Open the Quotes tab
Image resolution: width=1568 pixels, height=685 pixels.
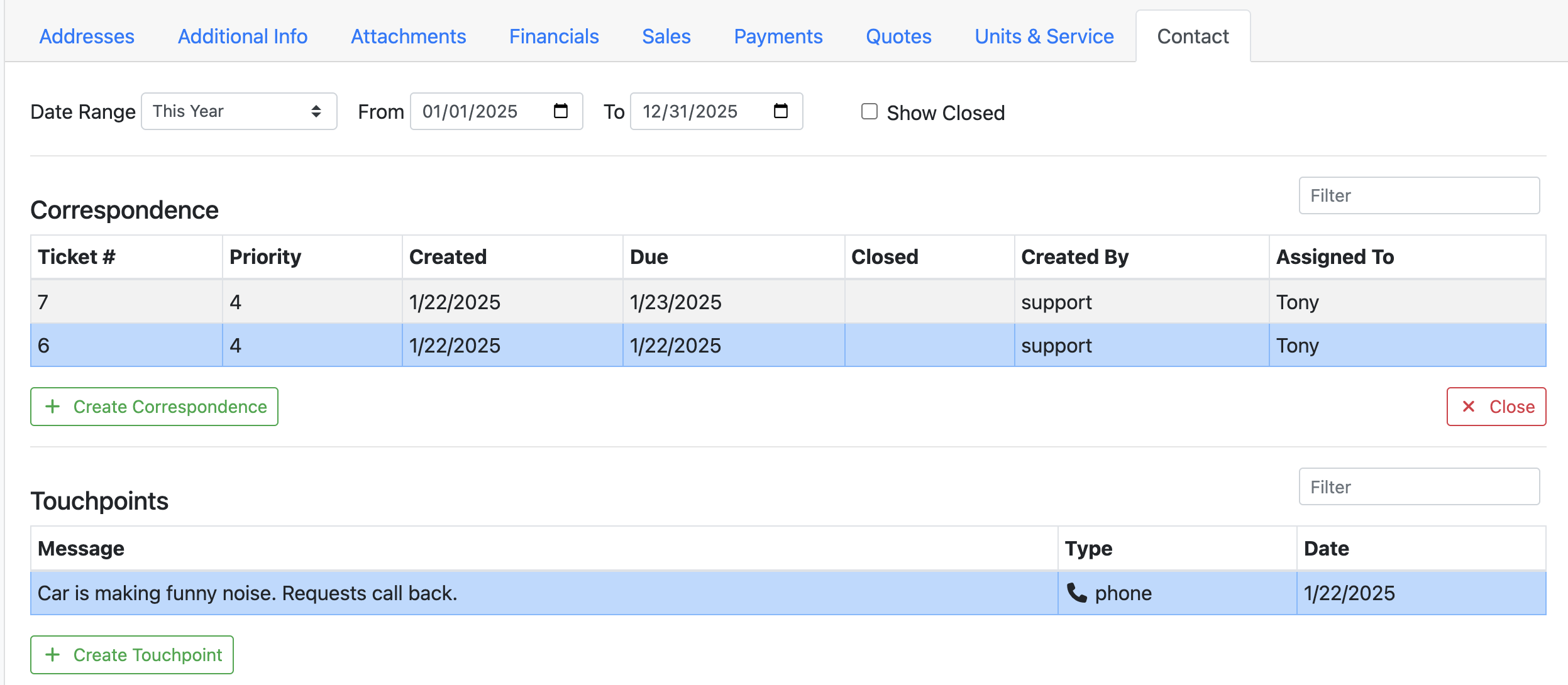point(898,36)
